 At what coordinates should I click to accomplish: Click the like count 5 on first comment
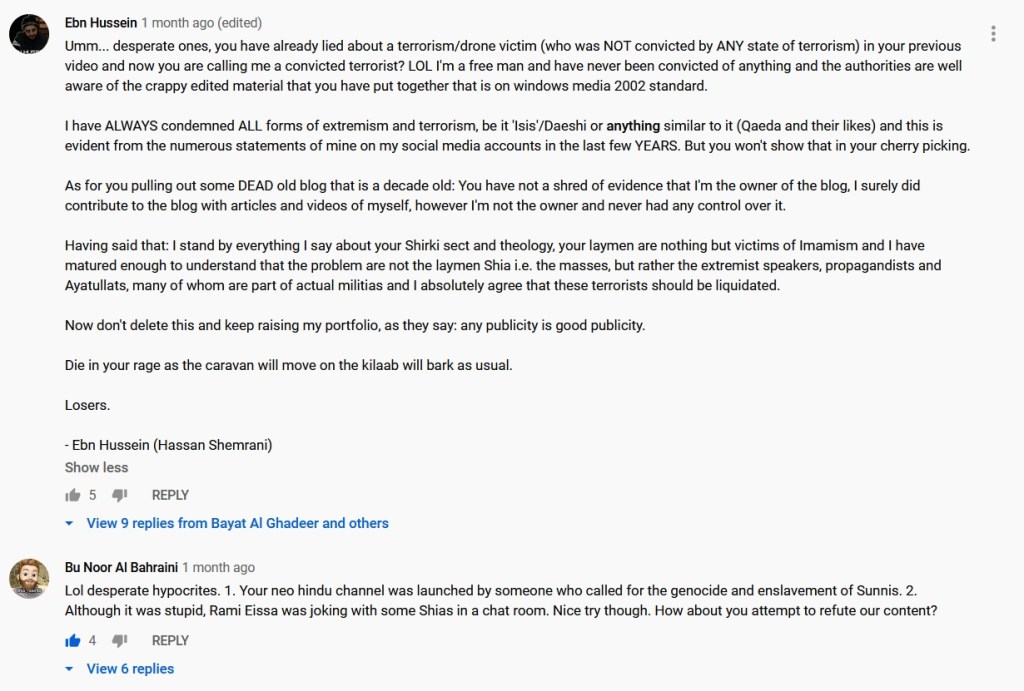click(x=93, y=495)
